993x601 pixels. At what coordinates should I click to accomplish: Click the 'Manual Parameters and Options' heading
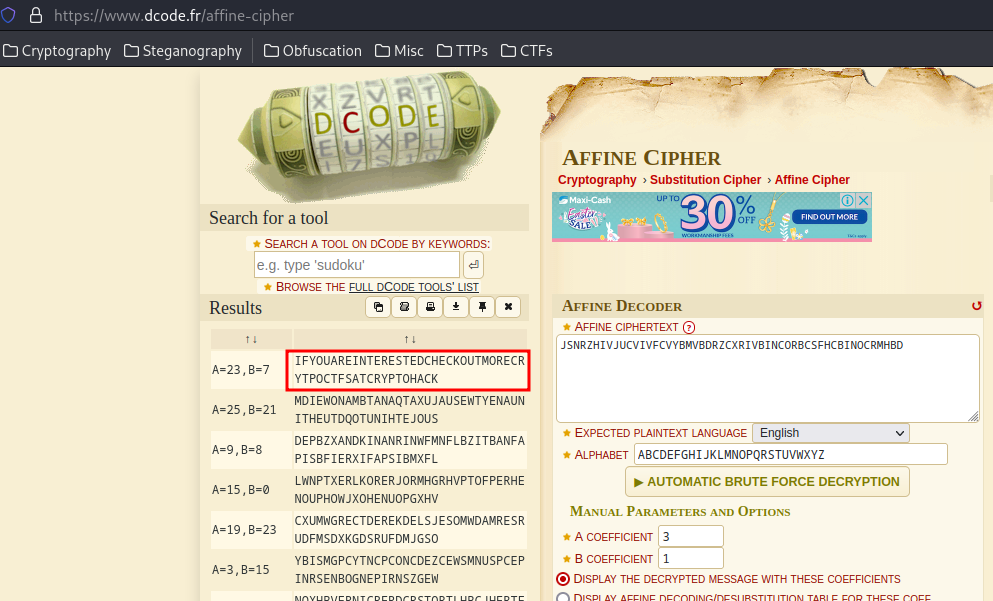(x=680, y=511)
